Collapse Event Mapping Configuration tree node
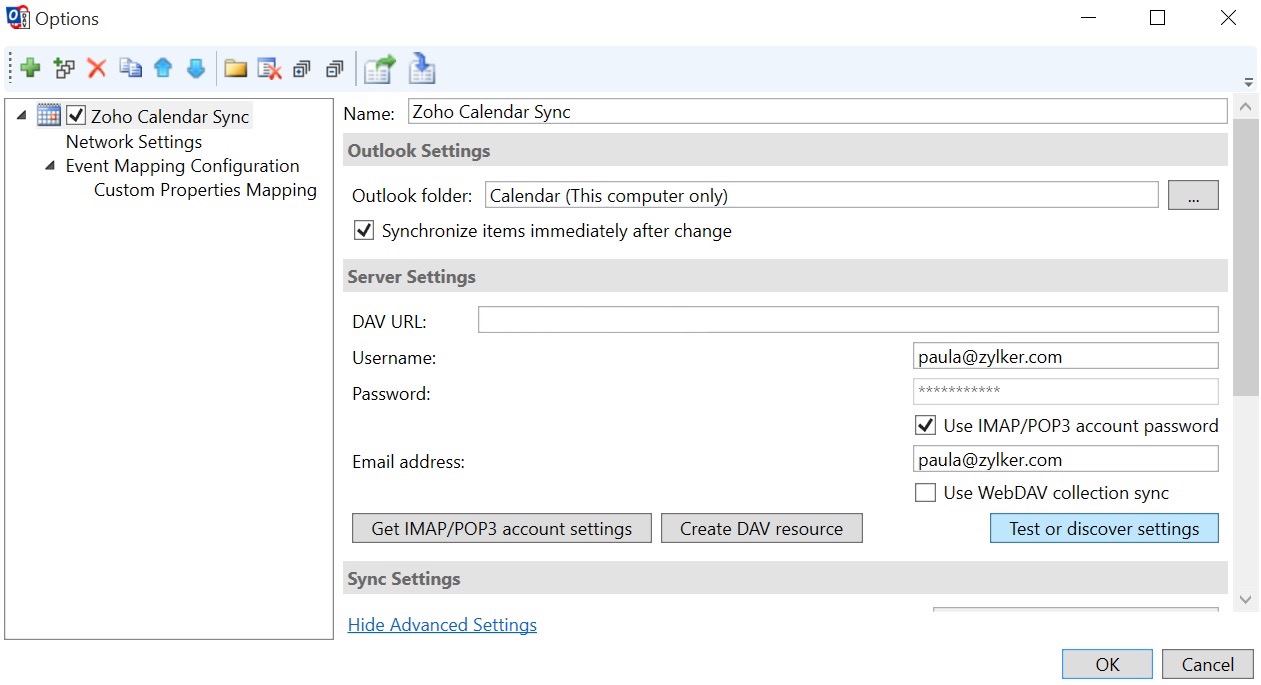This screenshot has height=685, width=1261. point(50,166)
